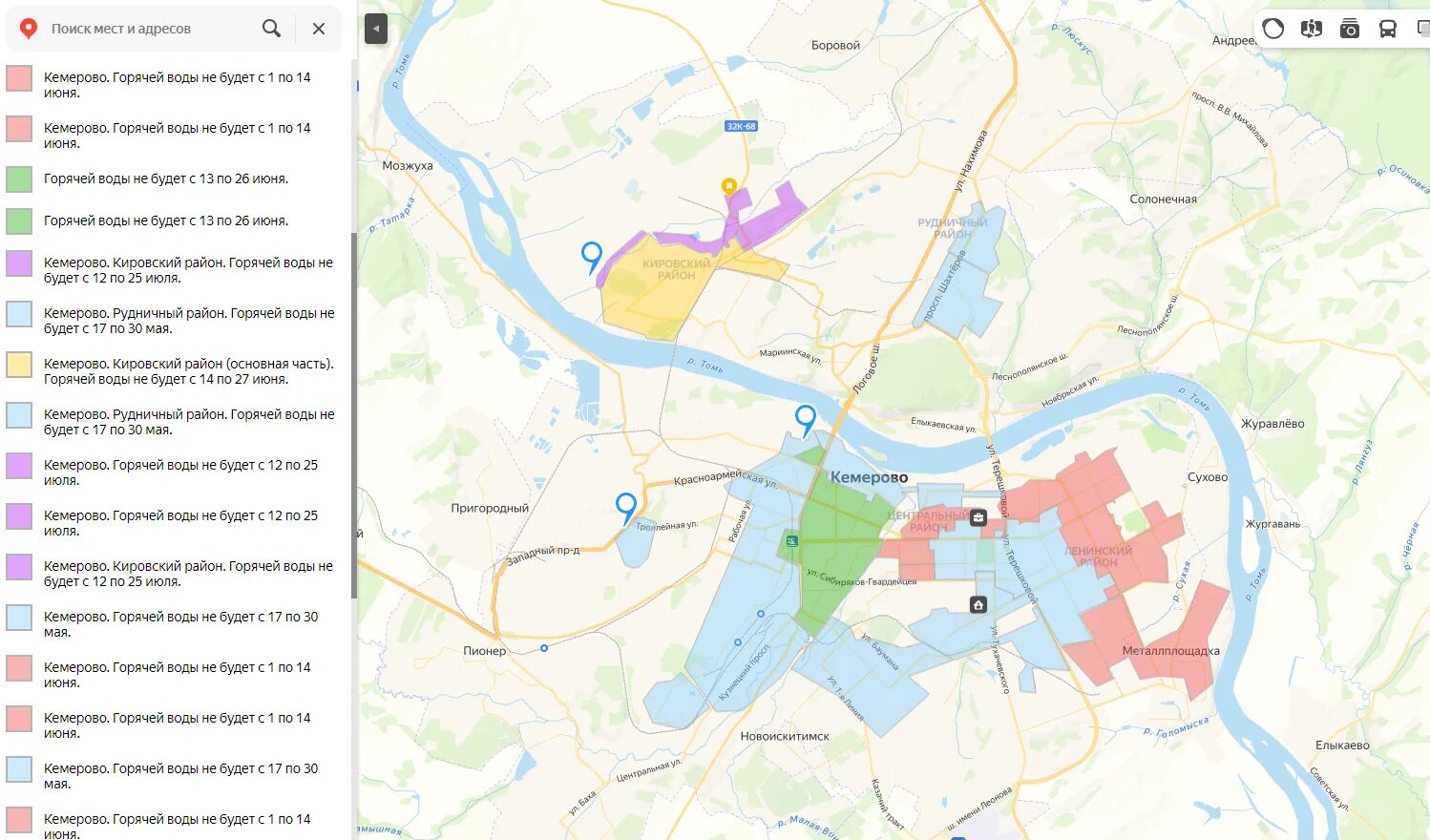Click 'Центральная ул.' street label
The width and height of the screenshot is (1430, 840).
tap(649, 769)
